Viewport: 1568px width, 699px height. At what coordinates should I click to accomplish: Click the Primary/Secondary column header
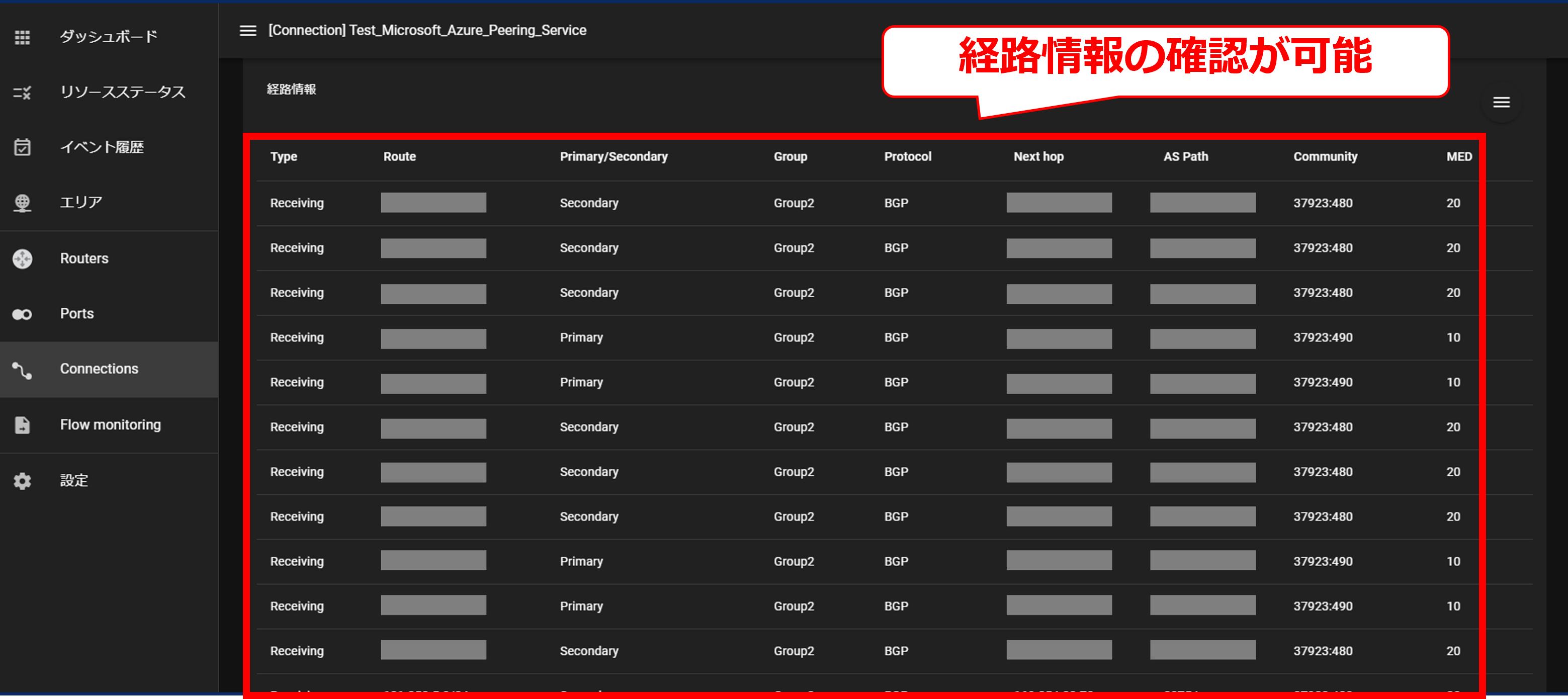pos(613,156)
